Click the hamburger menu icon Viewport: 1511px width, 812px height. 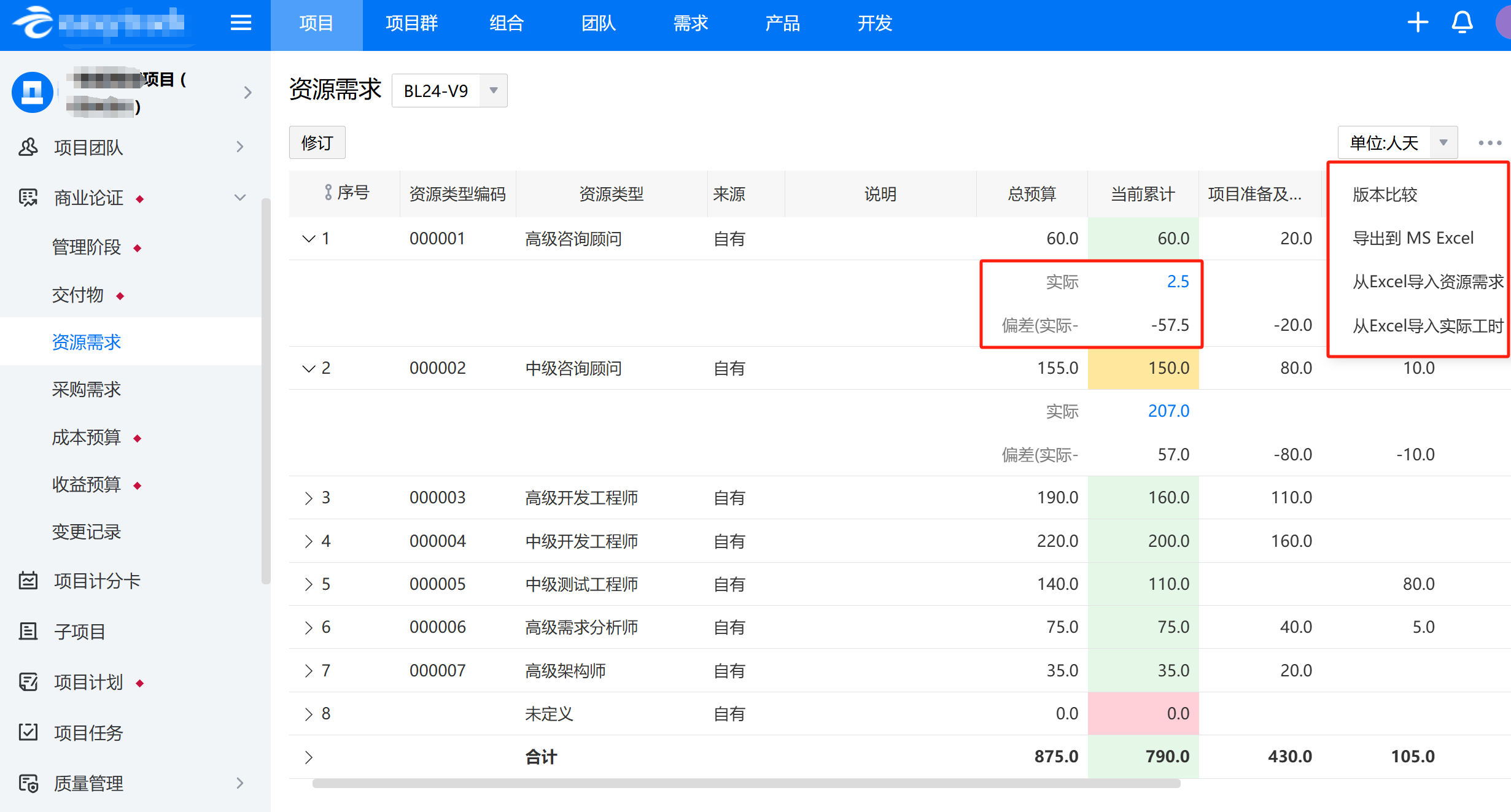[241, 23]
